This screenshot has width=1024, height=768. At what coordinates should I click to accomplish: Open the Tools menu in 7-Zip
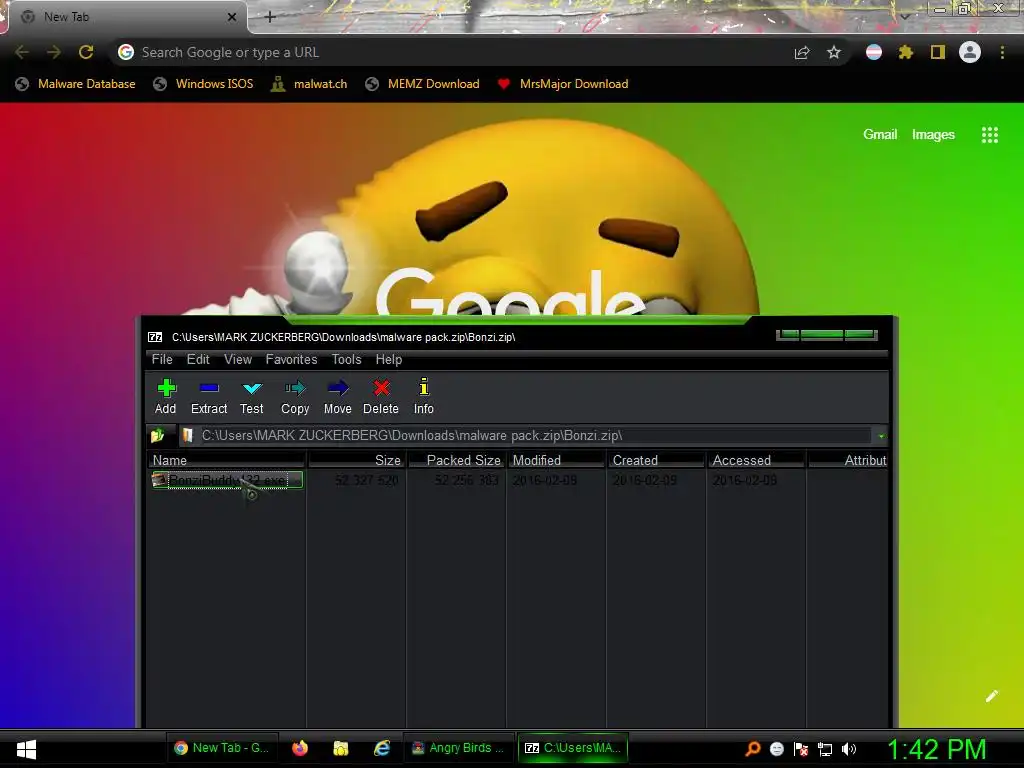[x=346, y=359]
